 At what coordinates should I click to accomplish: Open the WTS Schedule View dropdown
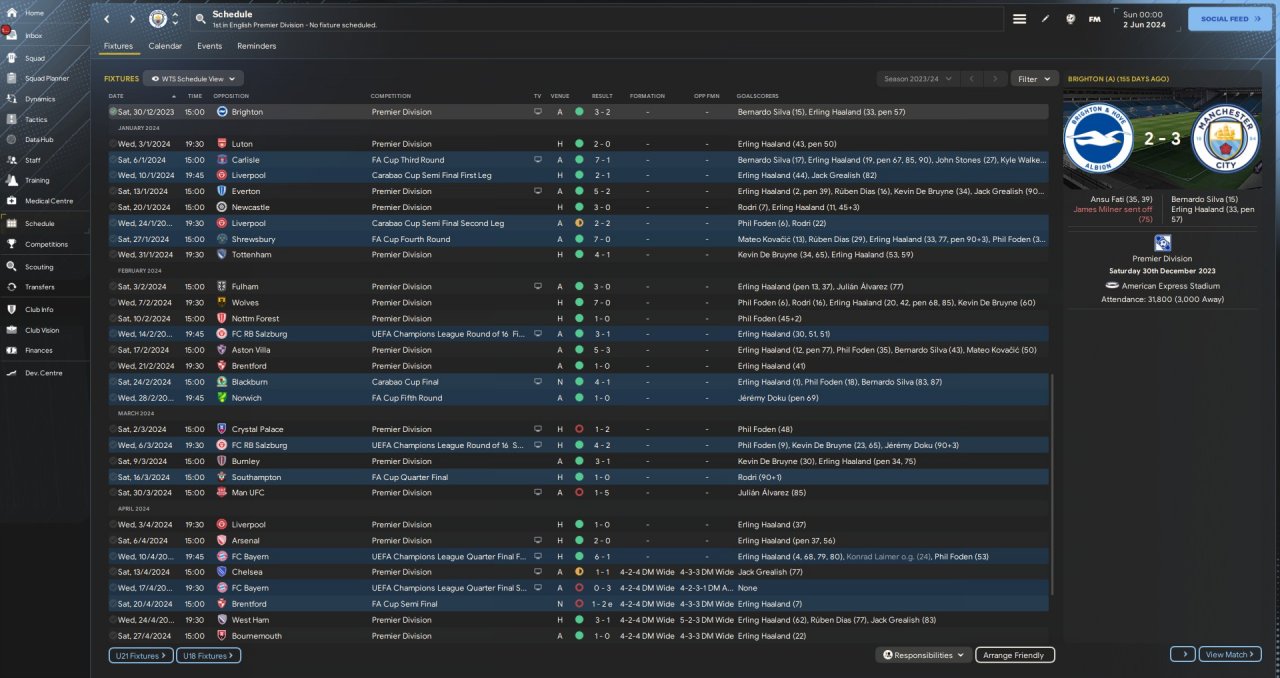[193, 78]
